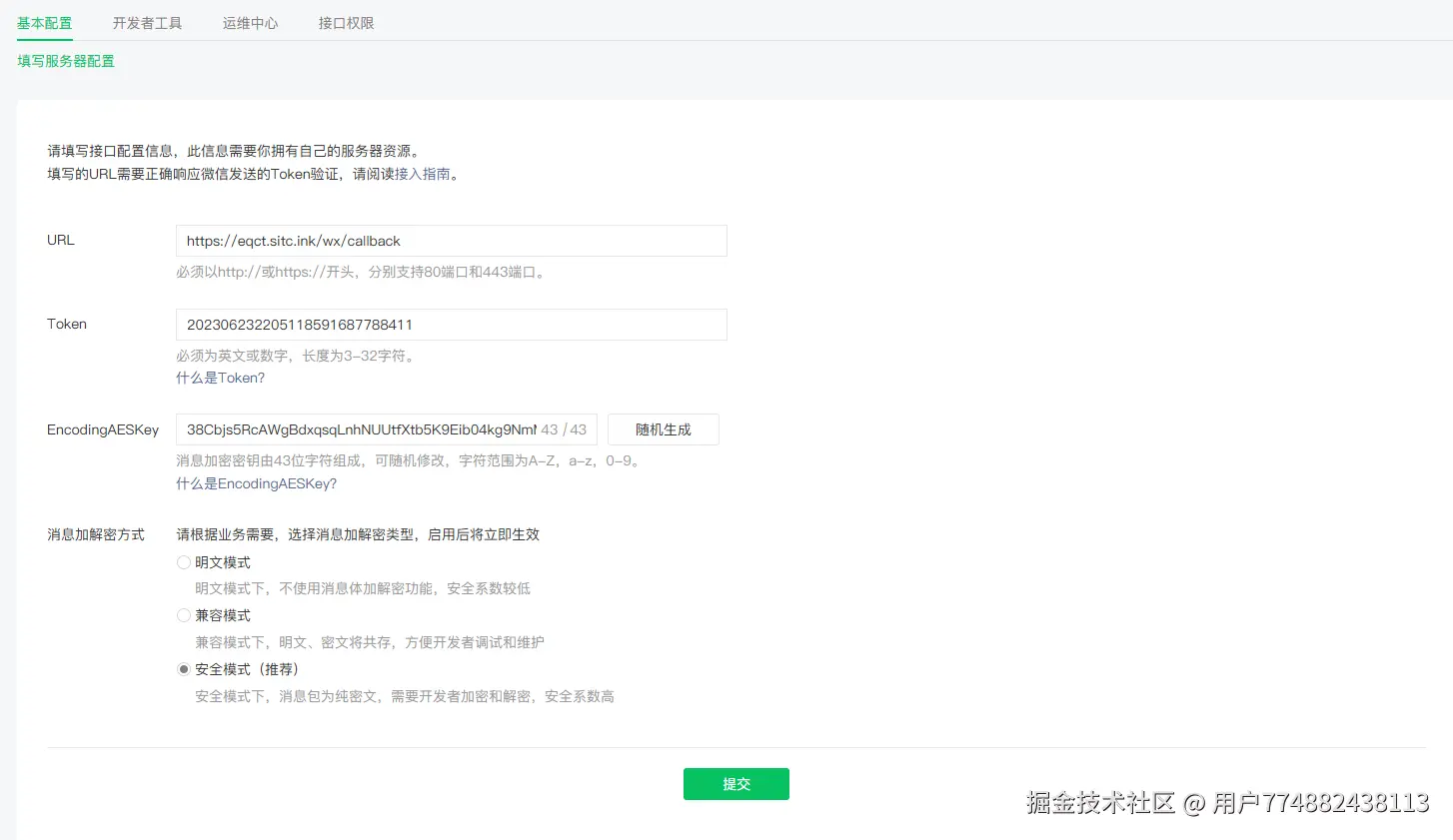Focus the URL input field
Image resolution: width=1453 pixels, height=840 pixels.
pyautogui.click(x=451, y=241)
